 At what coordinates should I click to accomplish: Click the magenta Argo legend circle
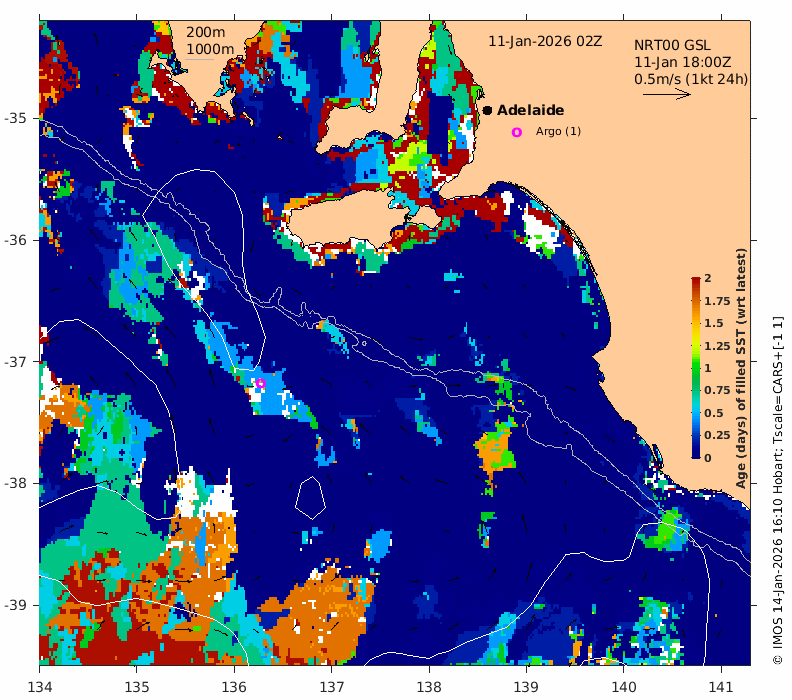tap(516, 132)
